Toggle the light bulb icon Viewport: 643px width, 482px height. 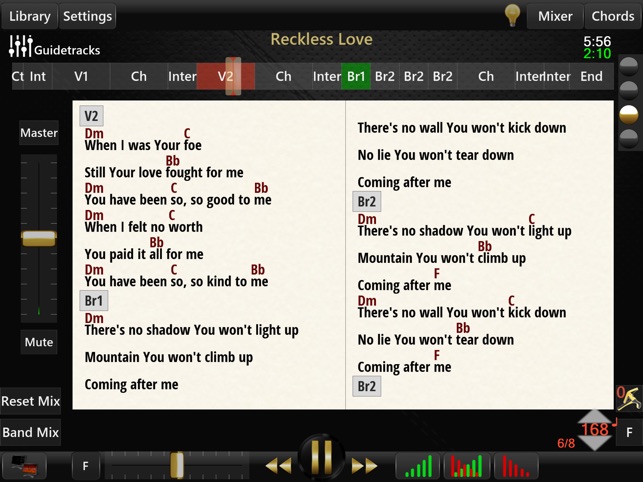click(x=512, y=15)
